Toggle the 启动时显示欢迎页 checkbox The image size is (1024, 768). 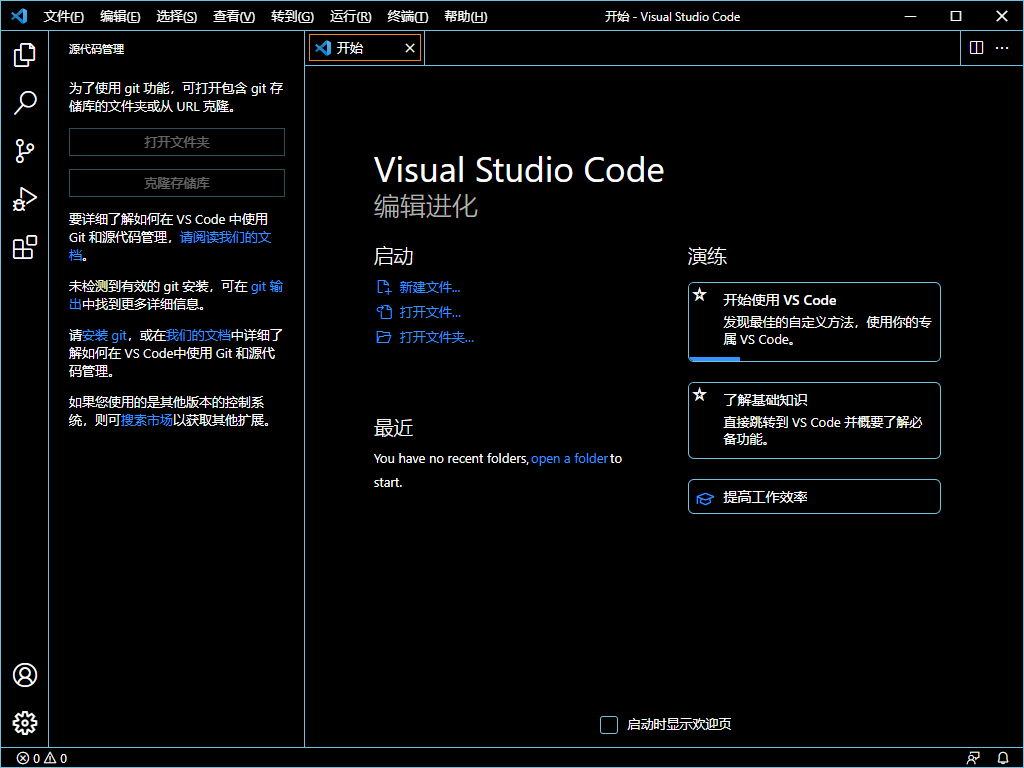point(609,724)
